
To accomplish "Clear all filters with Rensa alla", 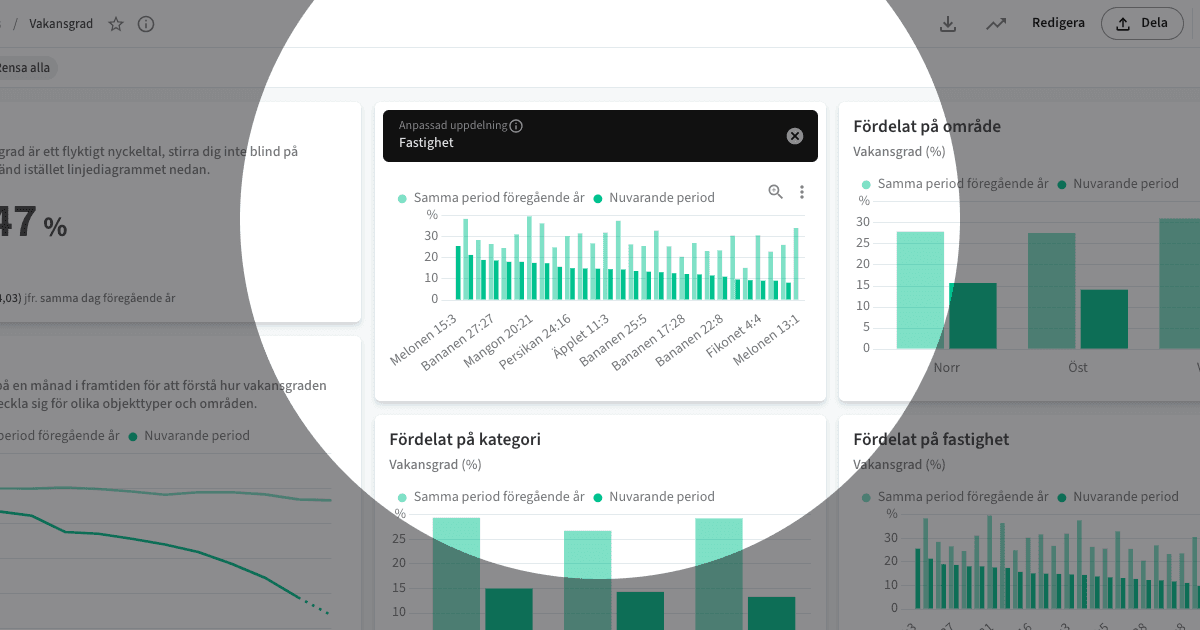I will (28, 68).
